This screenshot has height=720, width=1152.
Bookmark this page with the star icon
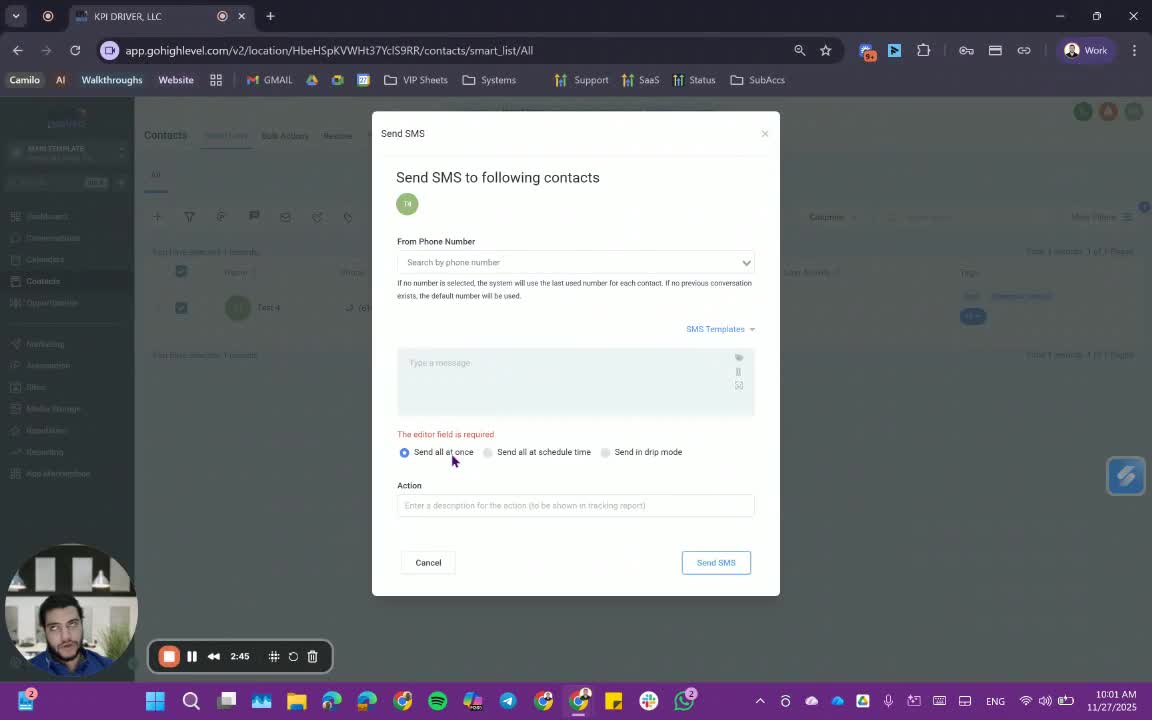pyautogui.click(x=826, y=51)
